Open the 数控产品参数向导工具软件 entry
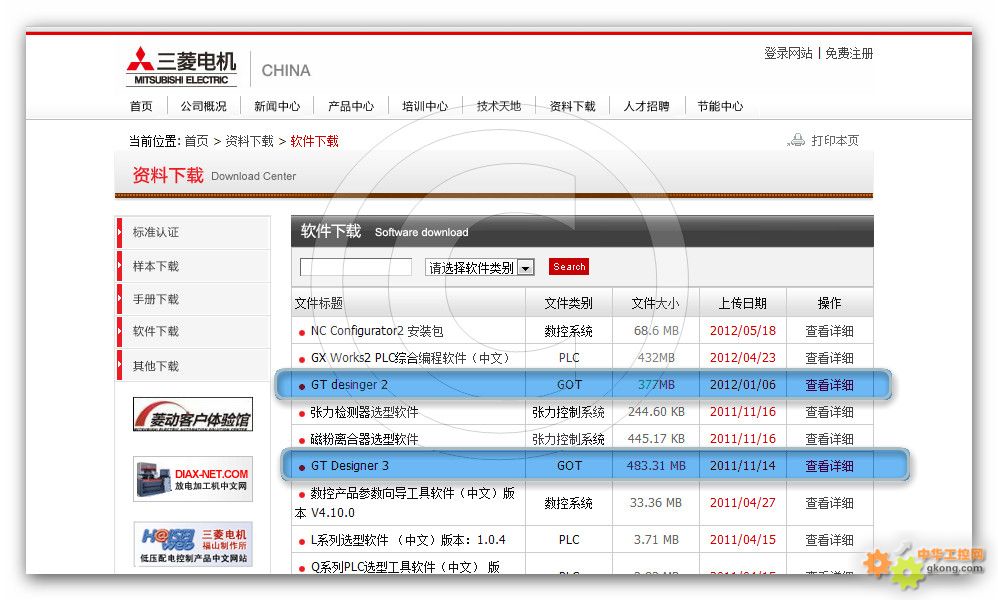Viewport: 998px width, 600px height. pyautogui.click(x=405, y=503)
